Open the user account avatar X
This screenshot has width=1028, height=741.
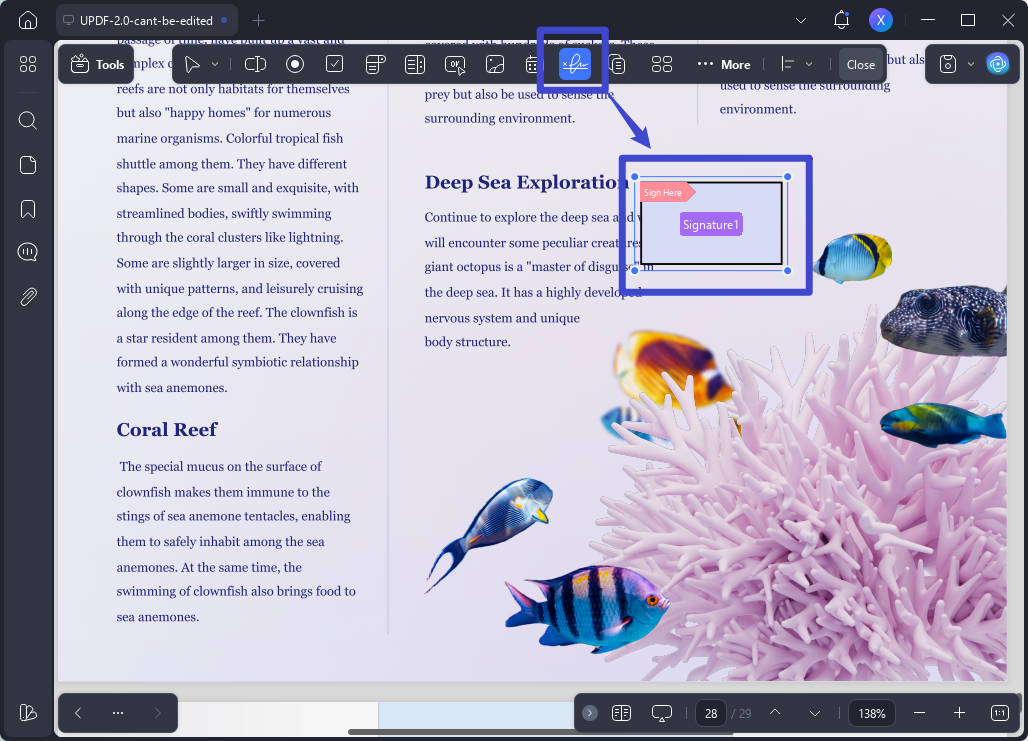[x=880, y=20]
